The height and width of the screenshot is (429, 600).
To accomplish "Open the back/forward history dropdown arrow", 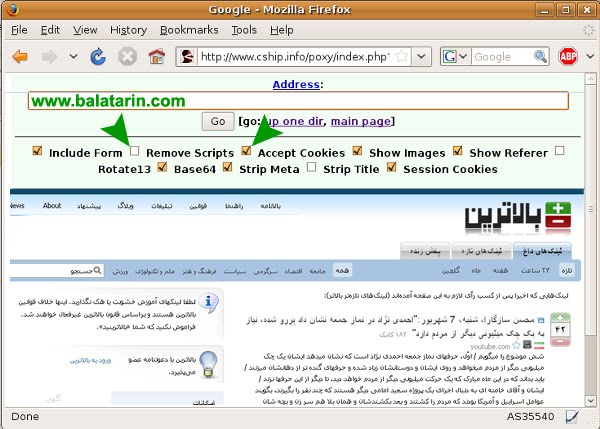I will (x=73, y=57).
